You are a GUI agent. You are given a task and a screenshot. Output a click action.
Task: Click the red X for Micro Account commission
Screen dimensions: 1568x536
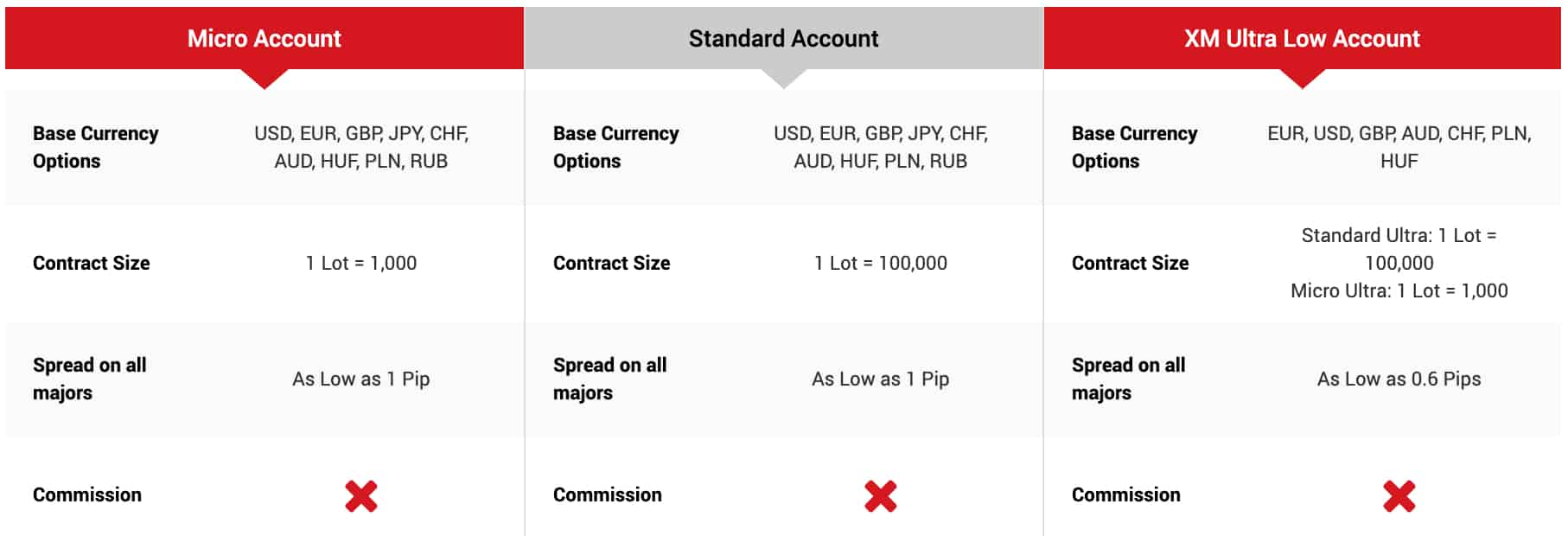[361, 496]
